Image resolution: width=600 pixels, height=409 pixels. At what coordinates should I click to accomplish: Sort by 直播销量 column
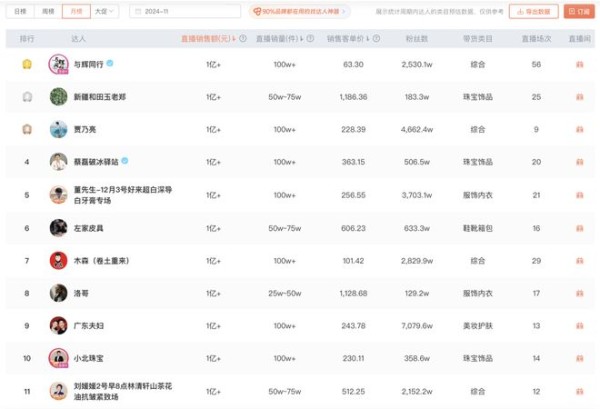[x=280, y=39]
